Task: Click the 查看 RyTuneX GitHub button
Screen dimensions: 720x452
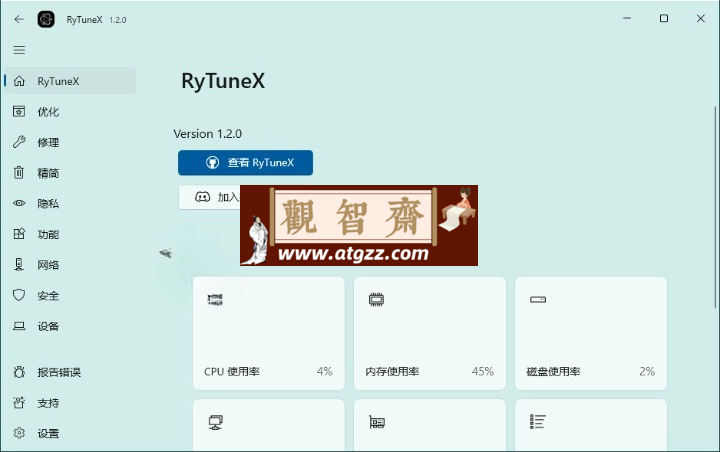Action: click(x=245, y=163)
